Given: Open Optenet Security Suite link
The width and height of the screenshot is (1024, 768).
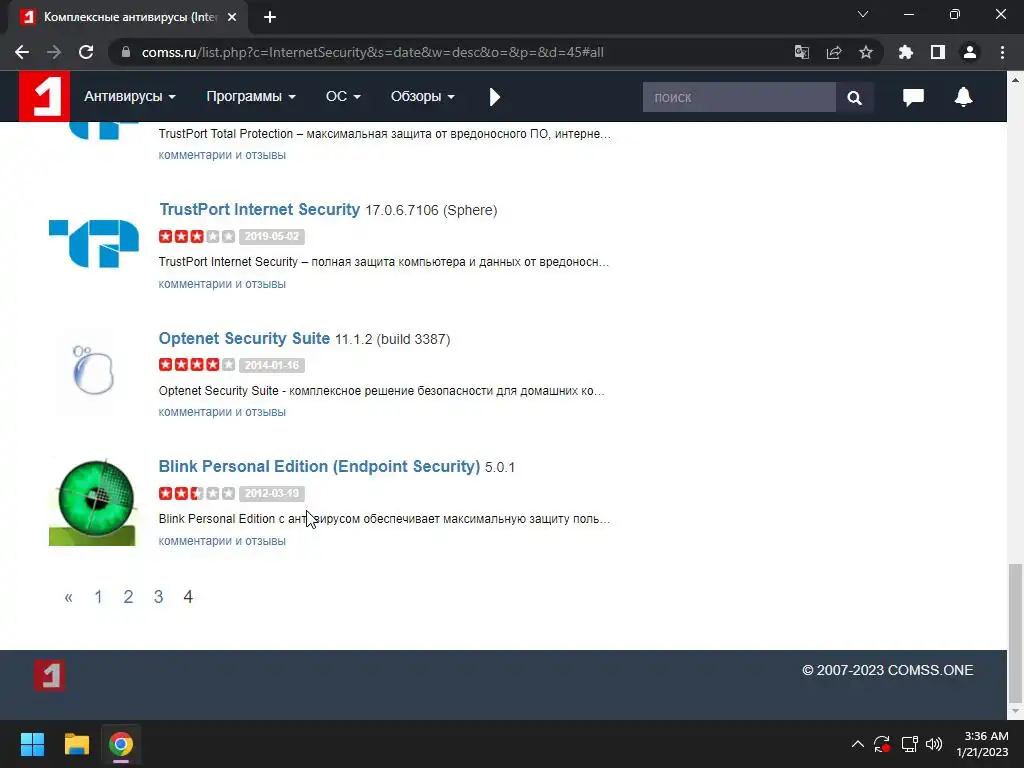Looking at the screenshot, I should 244,338.
